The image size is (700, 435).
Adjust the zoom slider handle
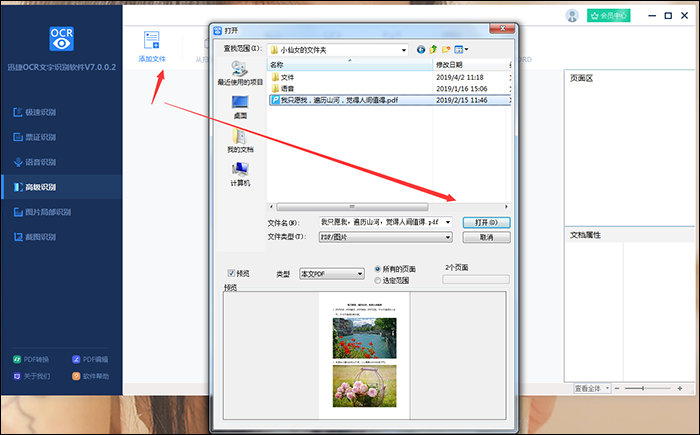click(x=643, y=389)
